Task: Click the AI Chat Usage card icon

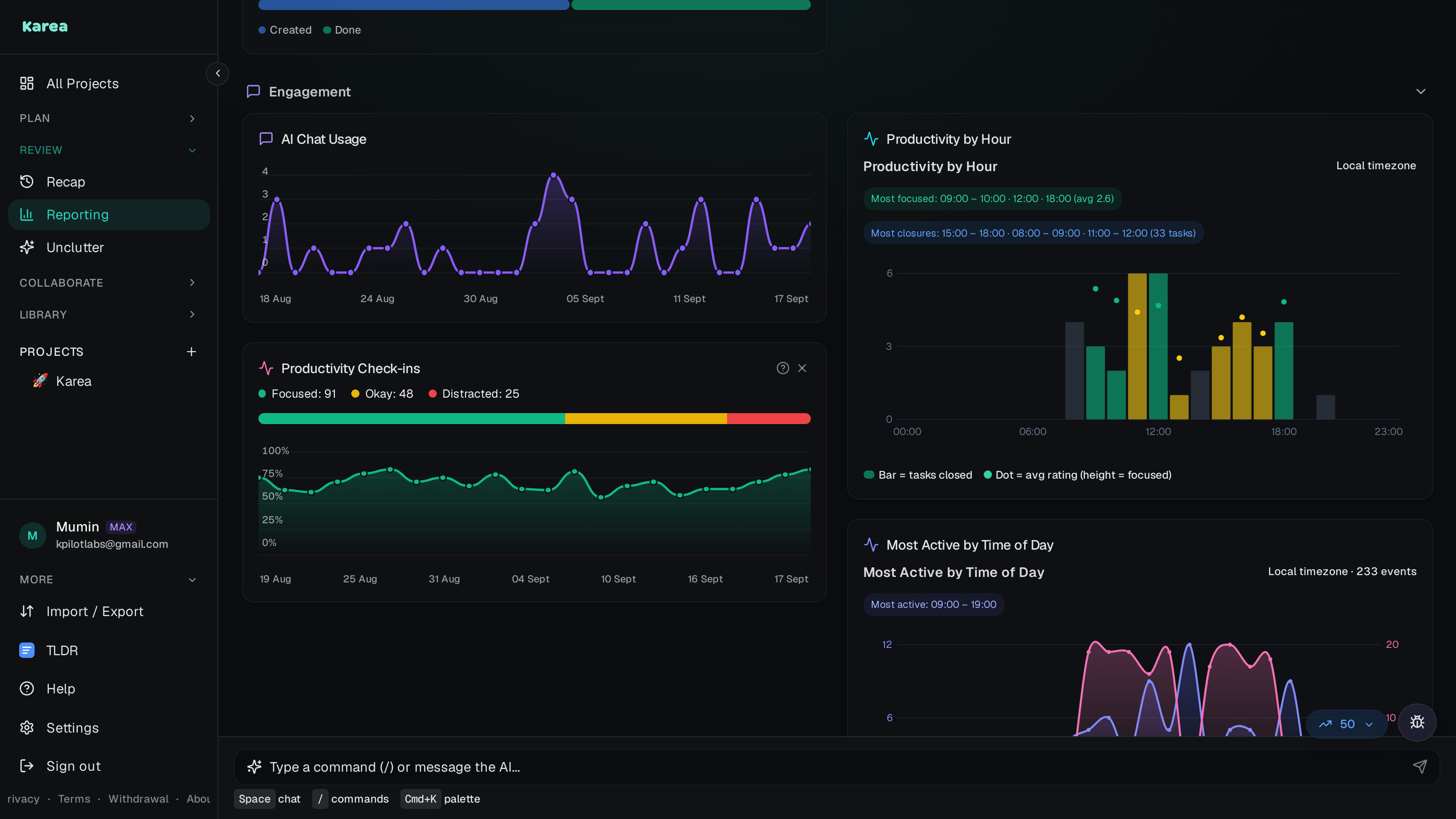Action: pyautogui.click(x=266, y=139)
